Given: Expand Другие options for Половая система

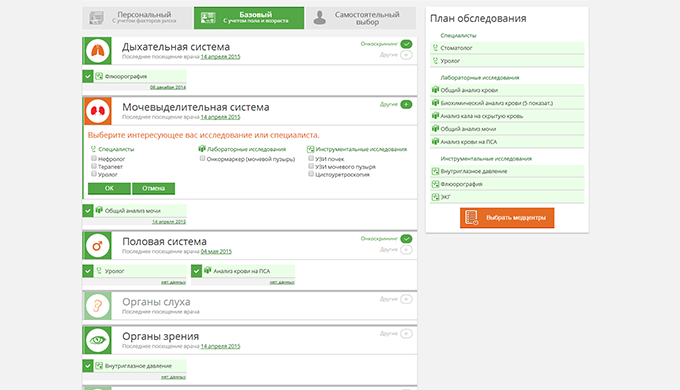Looking at the screenshot, I should point(406,250).
